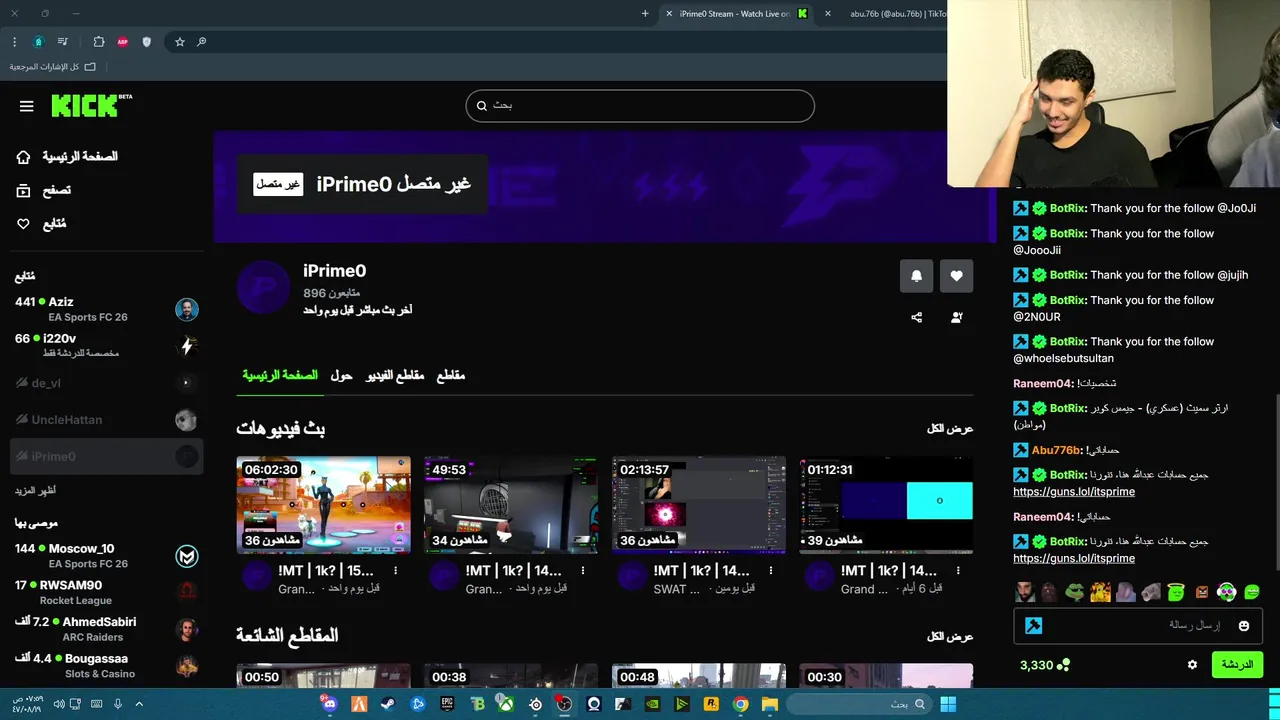
Task: Open the 00:30 clip thumbnail
Action: click(886, 676)
